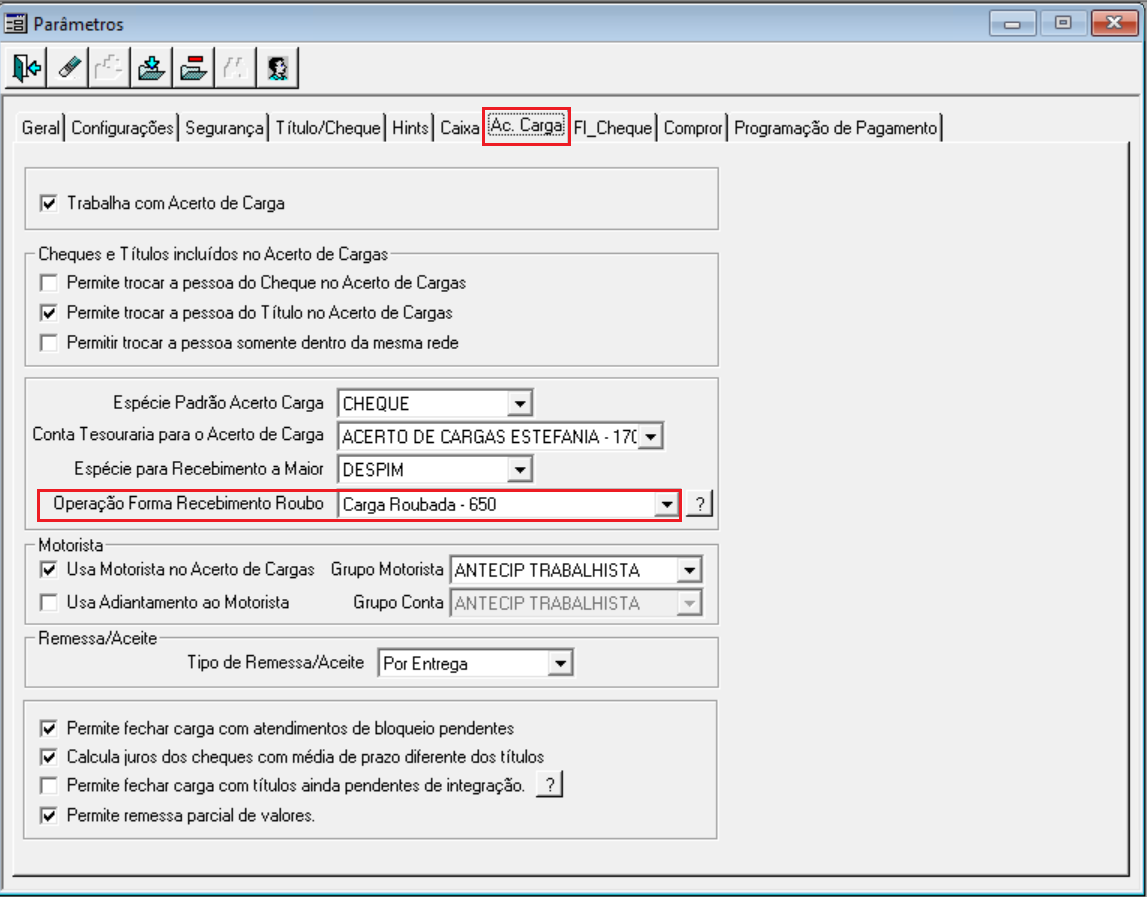Open Espécie Padrão Acerto Carga dropdown arrow
The image size is (1147, 897).
click(519, 403)
